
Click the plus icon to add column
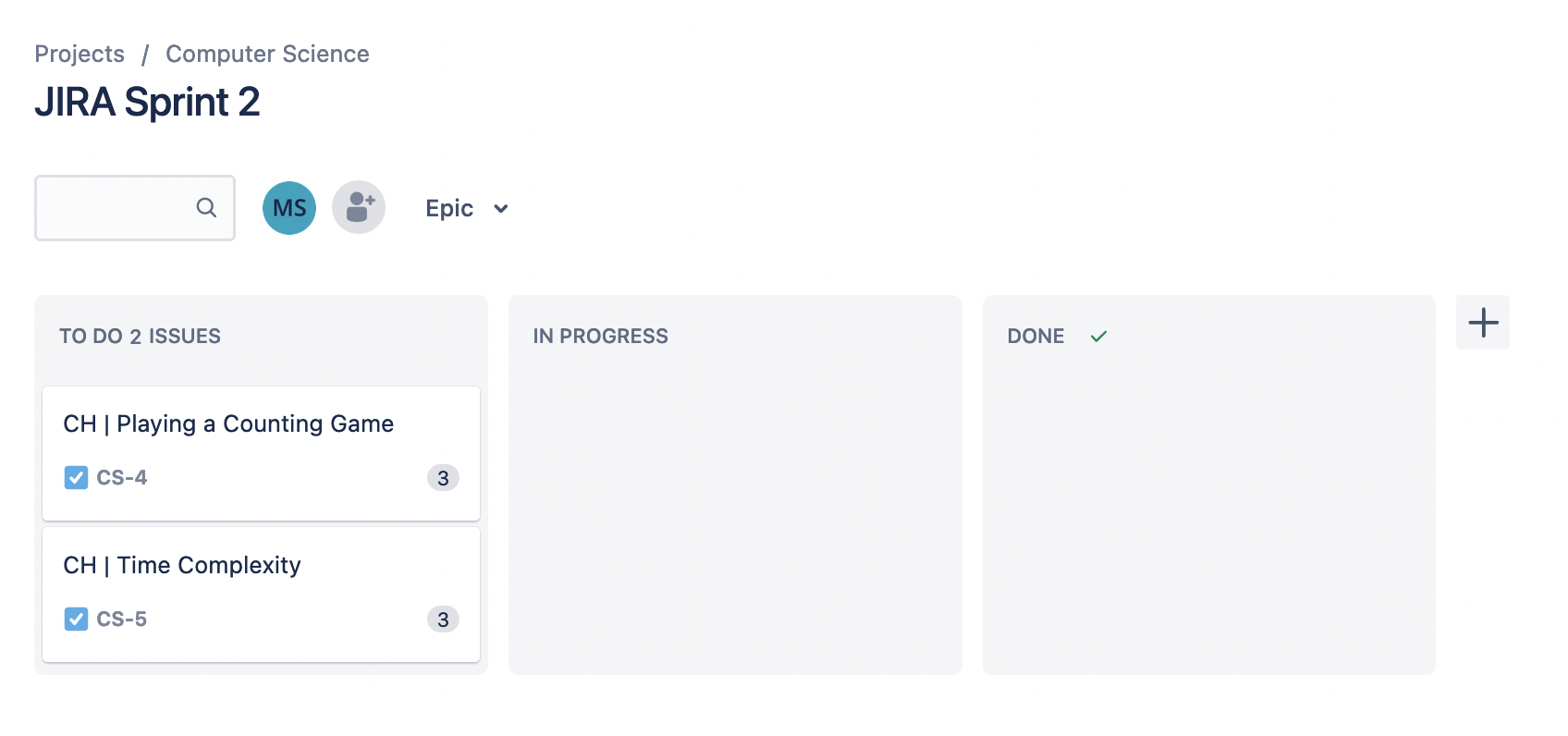click(1482, 323)
